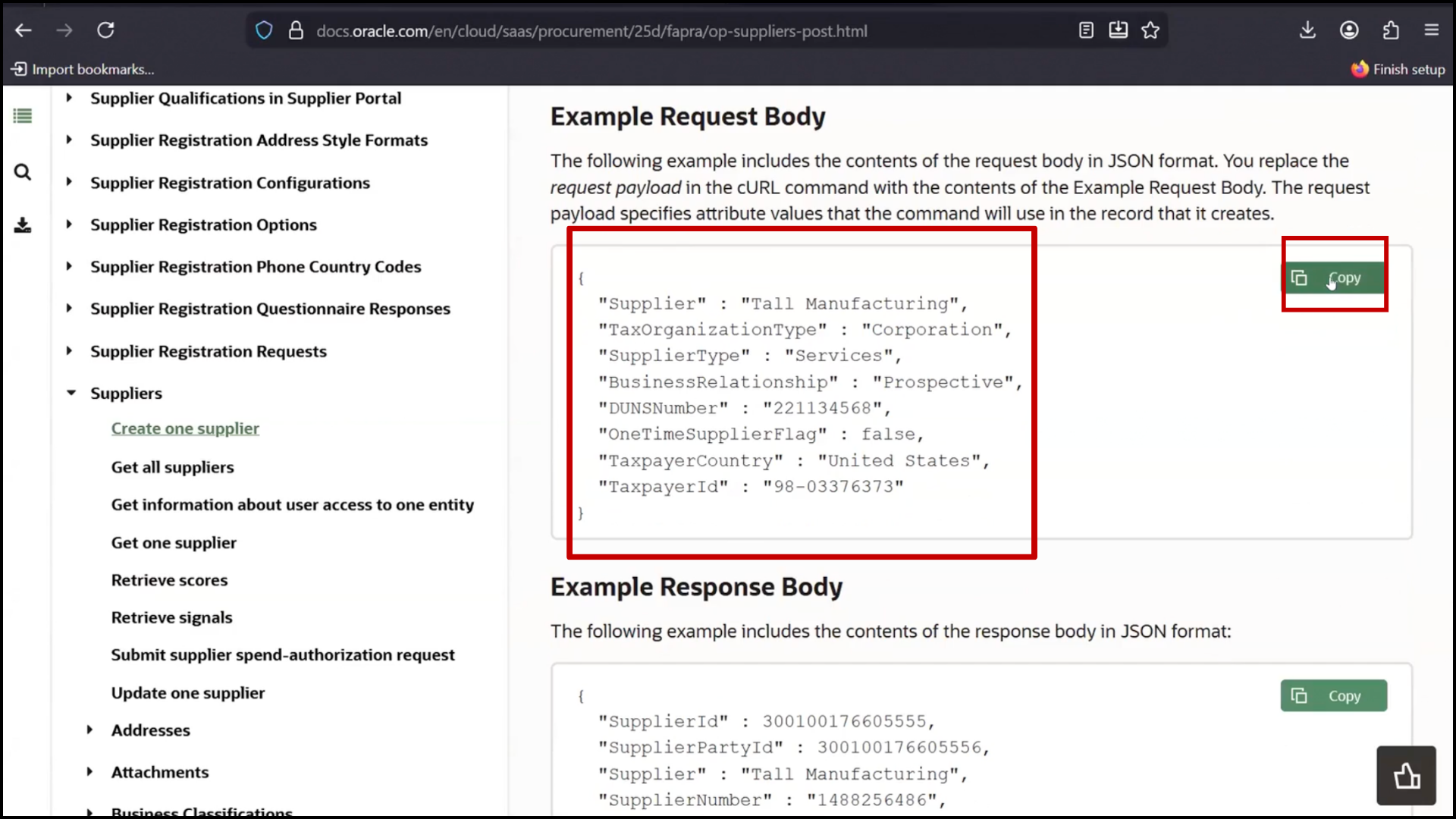Copy the Example Request Body
1456x819 pixels.
[1334, 278]
